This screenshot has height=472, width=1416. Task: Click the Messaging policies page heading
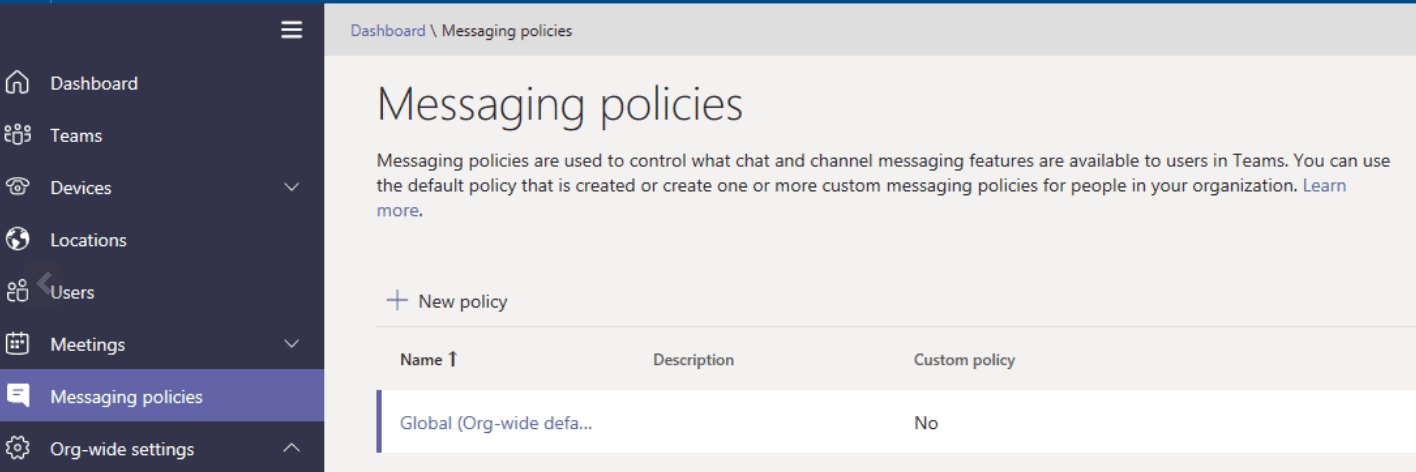[x=560, y=104]
